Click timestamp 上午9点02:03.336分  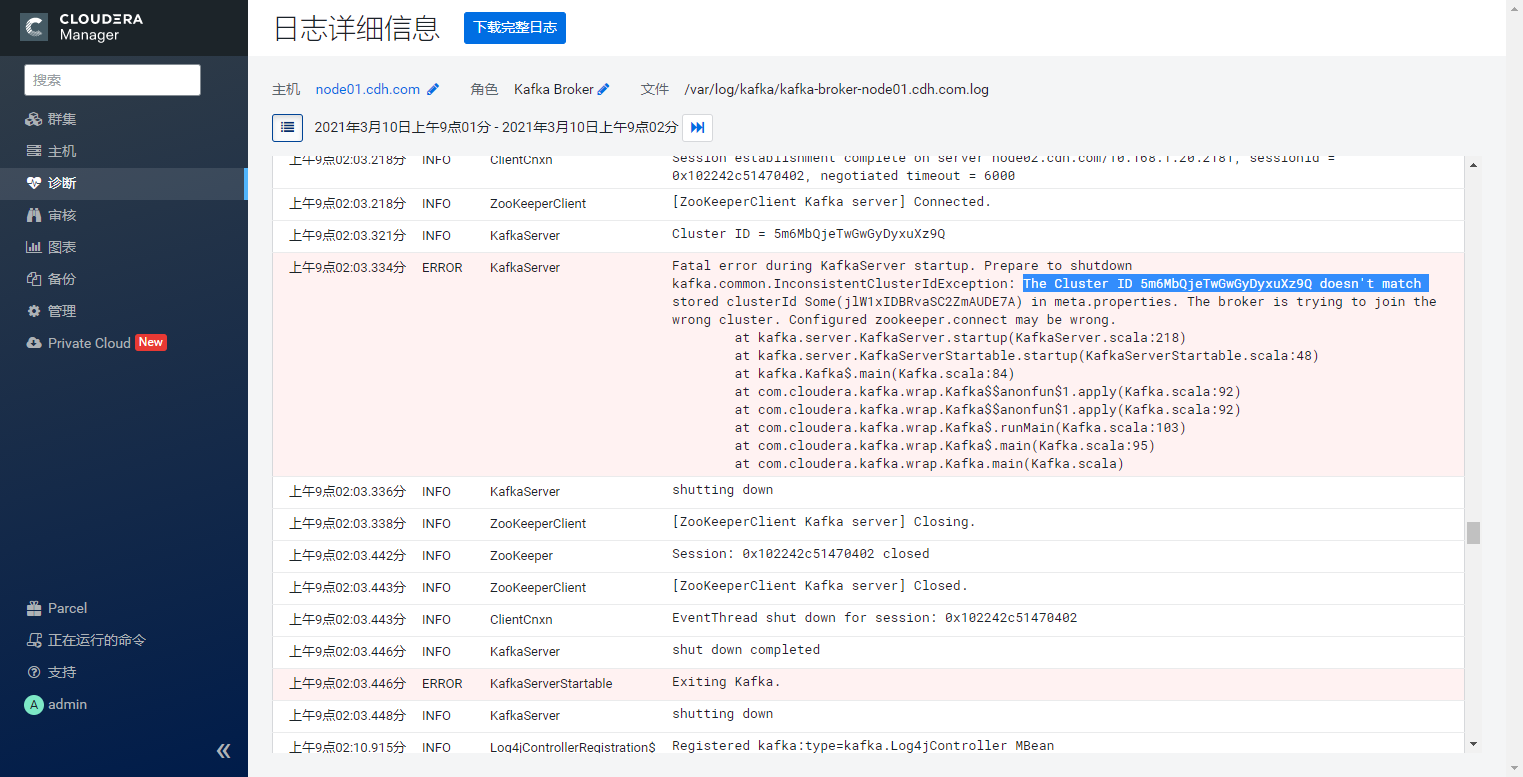(x=348, y=492)
